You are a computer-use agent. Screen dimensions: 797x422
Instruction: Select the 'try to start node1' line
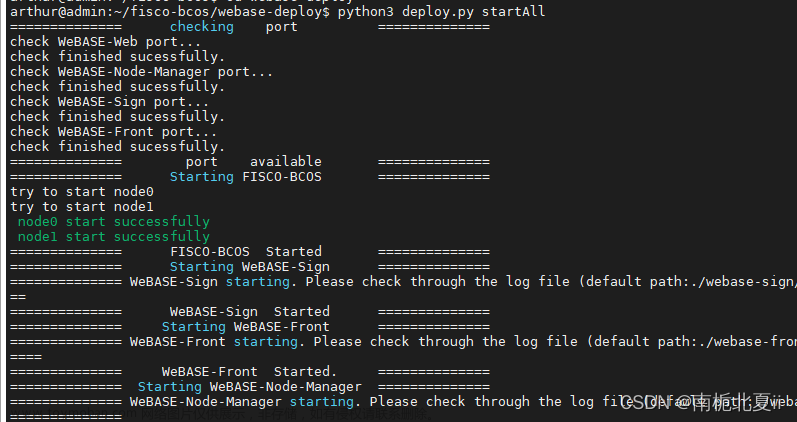(82, 206)
